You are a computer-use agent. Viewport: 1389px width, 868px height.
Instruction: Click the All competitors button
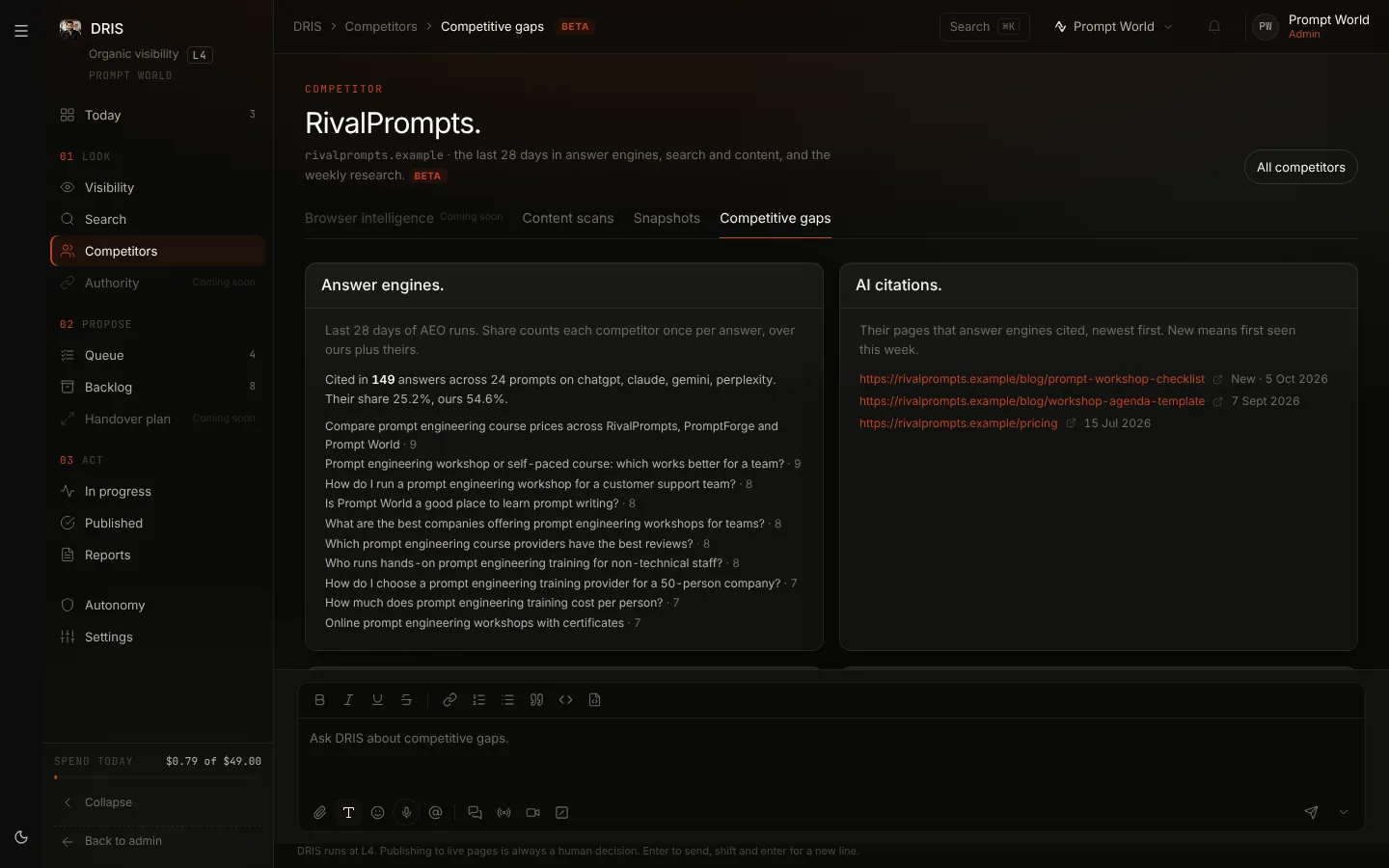coord(1300,168)
